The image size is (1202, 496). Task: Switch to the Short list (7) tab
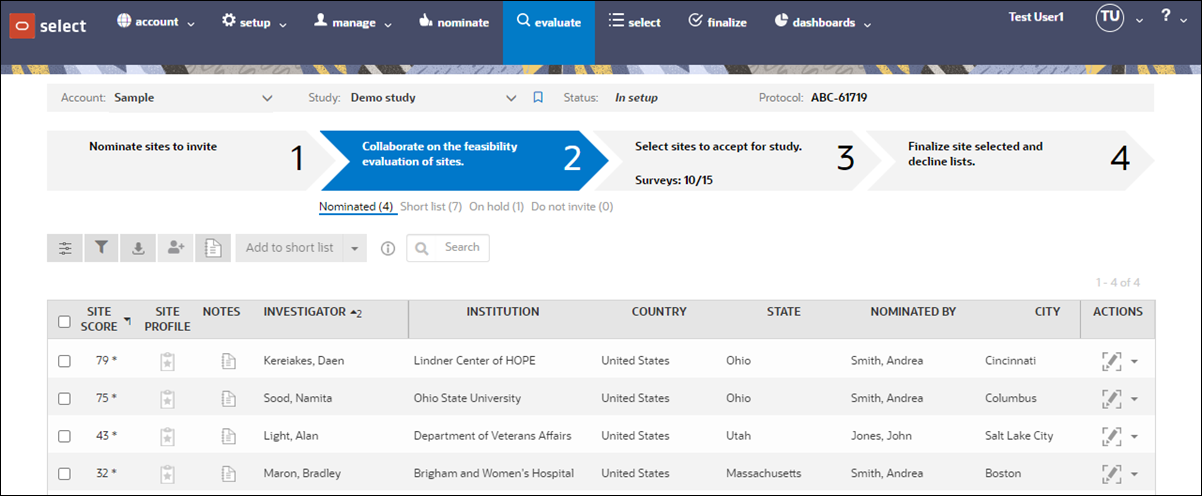coord(431,207)
